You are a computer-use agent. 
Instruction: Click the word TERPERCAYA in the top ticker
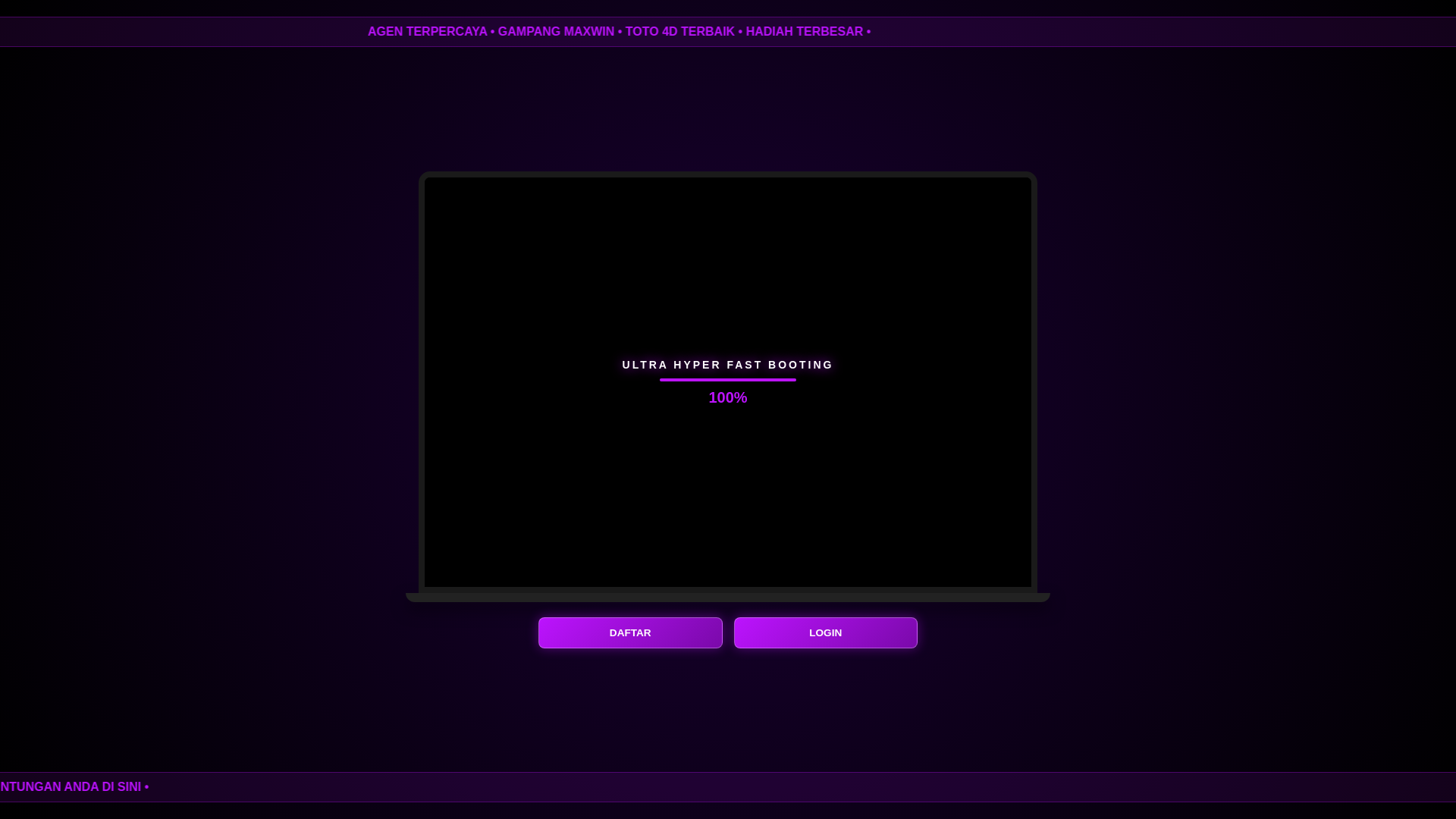pyautogui.click(x=447, y=32)
